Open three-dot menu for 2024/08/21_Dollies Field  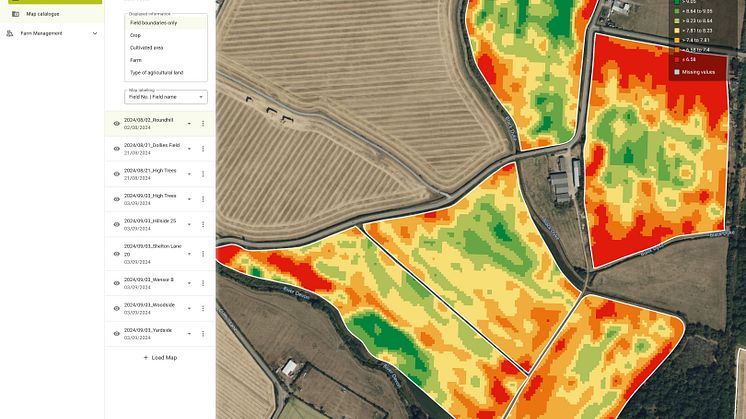click(x=203, y=148)
